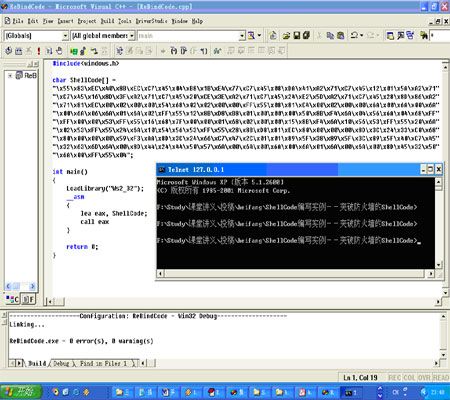Click the OVR indicator in status bar
This screenshot has height=400, width=450.
(x=424, y=377)
